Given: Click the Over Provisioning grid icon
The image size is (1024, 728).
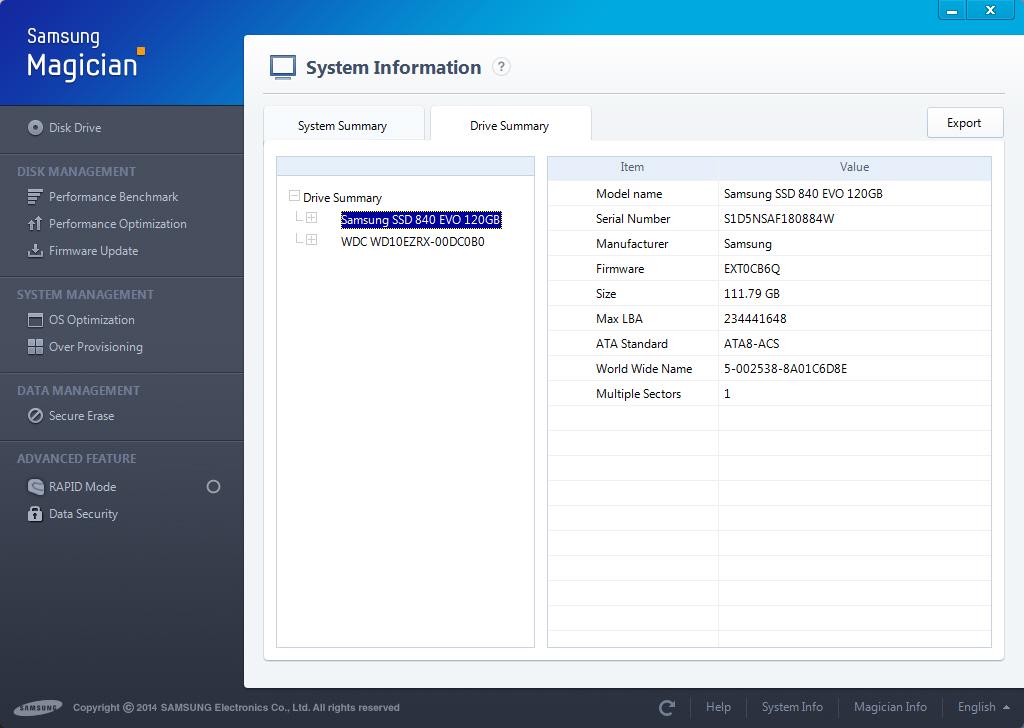Looking at the screenshot, I should coord(35,347).
